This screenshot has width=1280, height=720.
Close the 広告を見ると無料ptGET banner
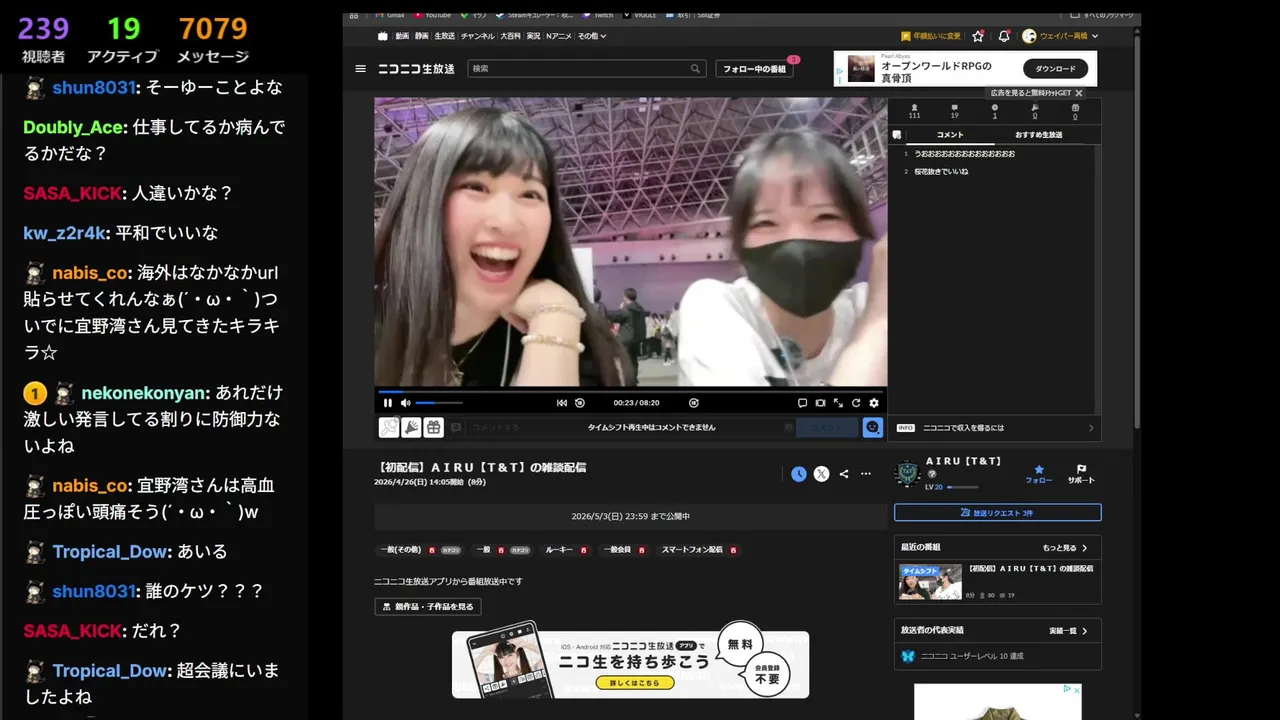[x=1079, y=93]
